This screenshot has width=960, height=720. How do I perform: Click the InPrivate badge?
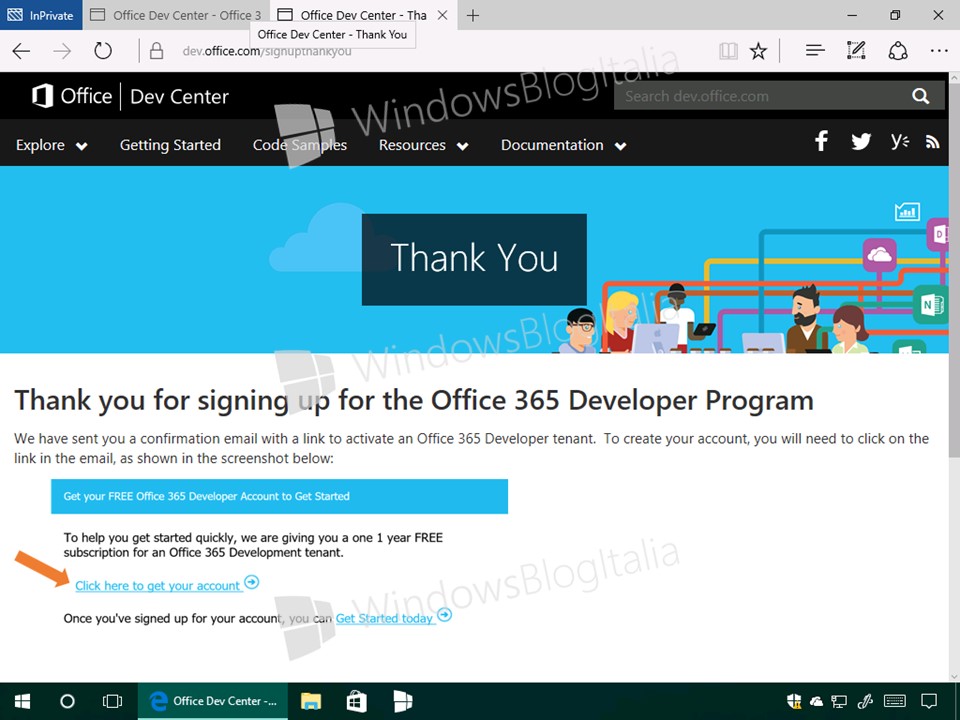click(40, 15)
